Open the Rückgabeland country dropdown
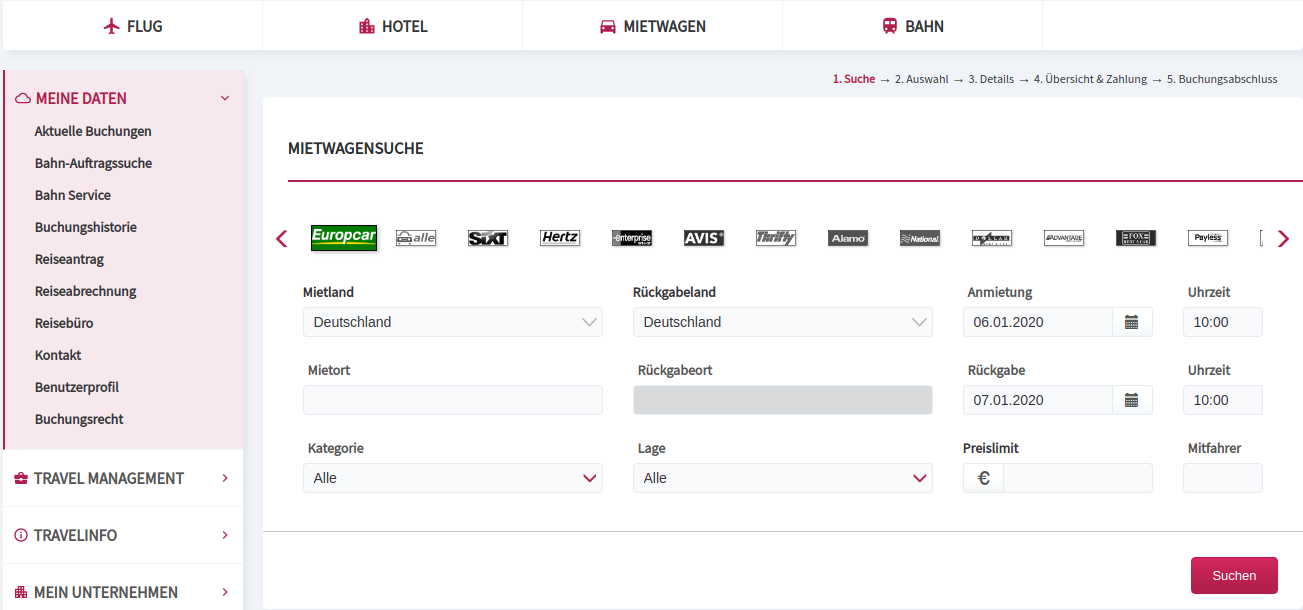Screen dimensions: 1303x610 [783, 322]
